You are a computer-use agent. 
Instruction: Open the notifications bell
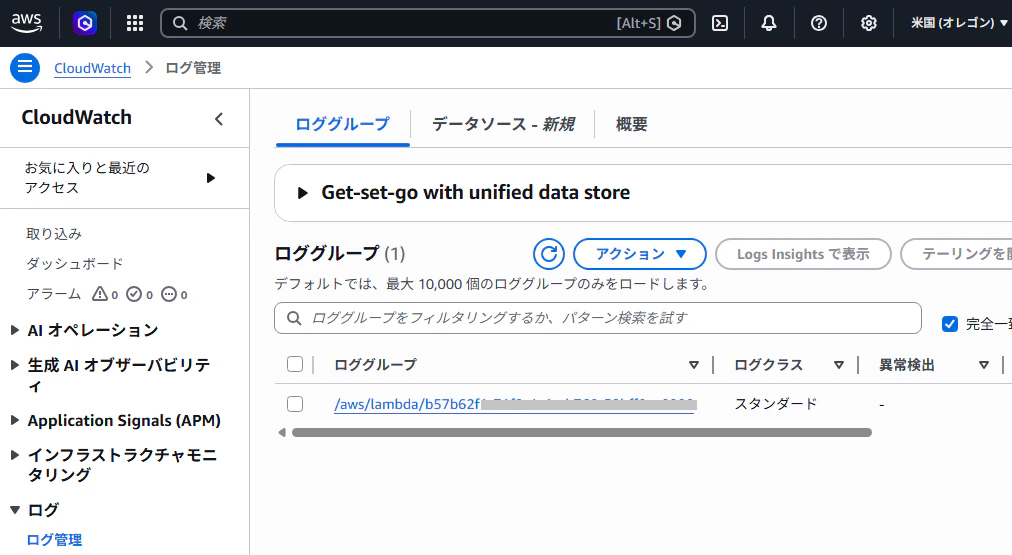pos(769,23)
